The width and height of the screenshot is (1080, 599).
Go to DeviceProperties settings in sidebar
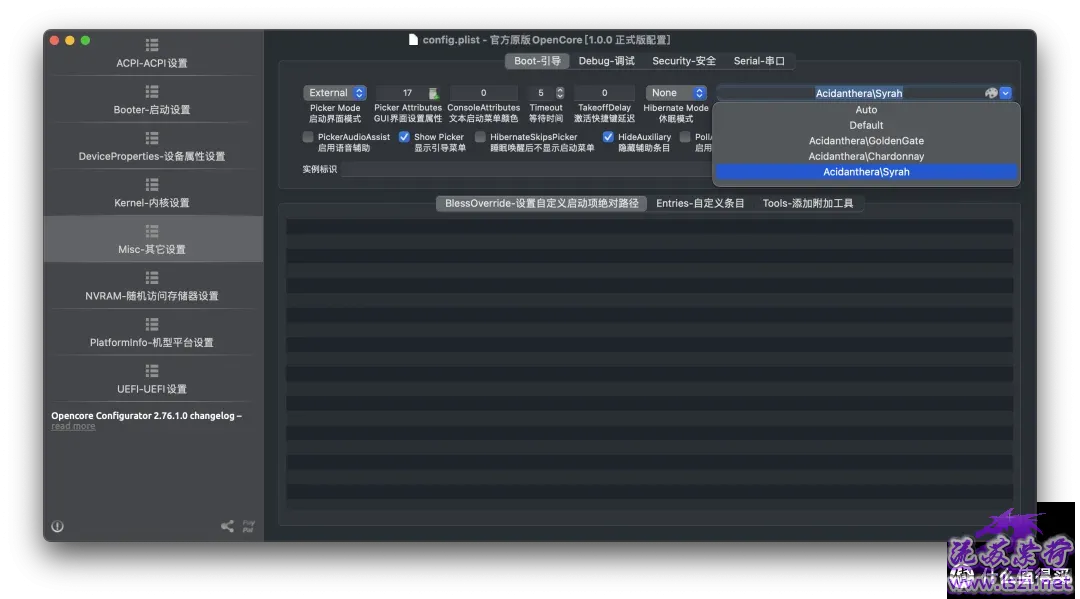click(152, 147)
